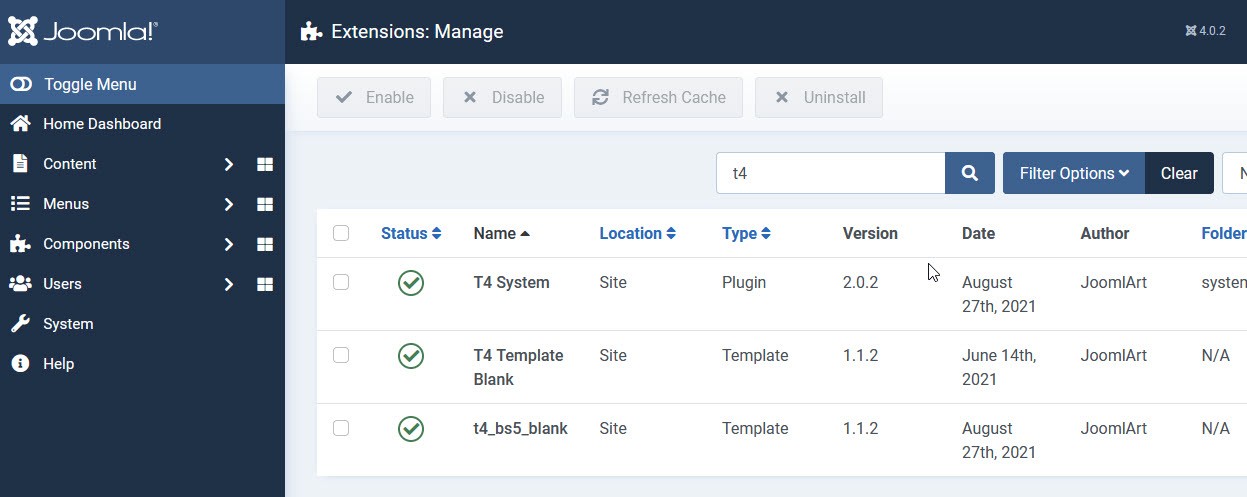Select the T4 System row checkbox
The image size is (1247, 497).
(x=341, y=282)
